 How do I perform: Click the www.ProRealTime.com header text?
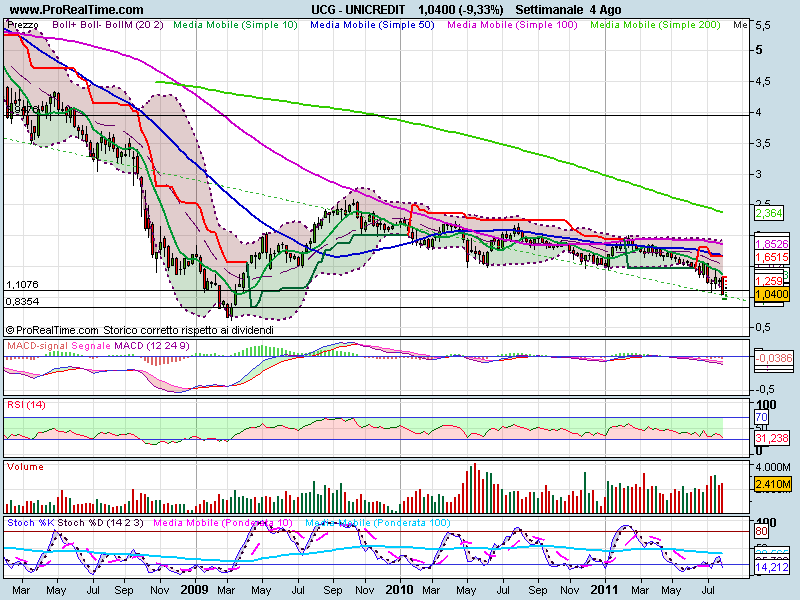coord(77,9)
